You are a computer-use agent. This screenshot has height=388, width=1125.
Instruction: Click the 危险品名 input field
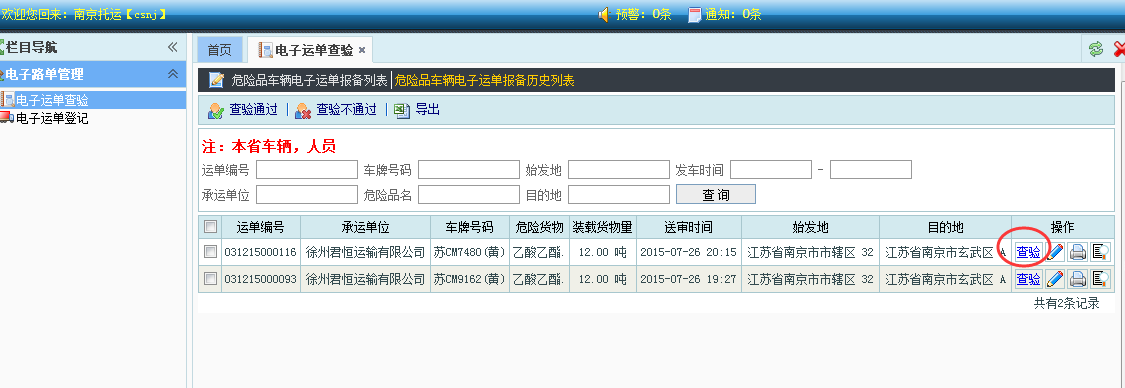(469, 194)
